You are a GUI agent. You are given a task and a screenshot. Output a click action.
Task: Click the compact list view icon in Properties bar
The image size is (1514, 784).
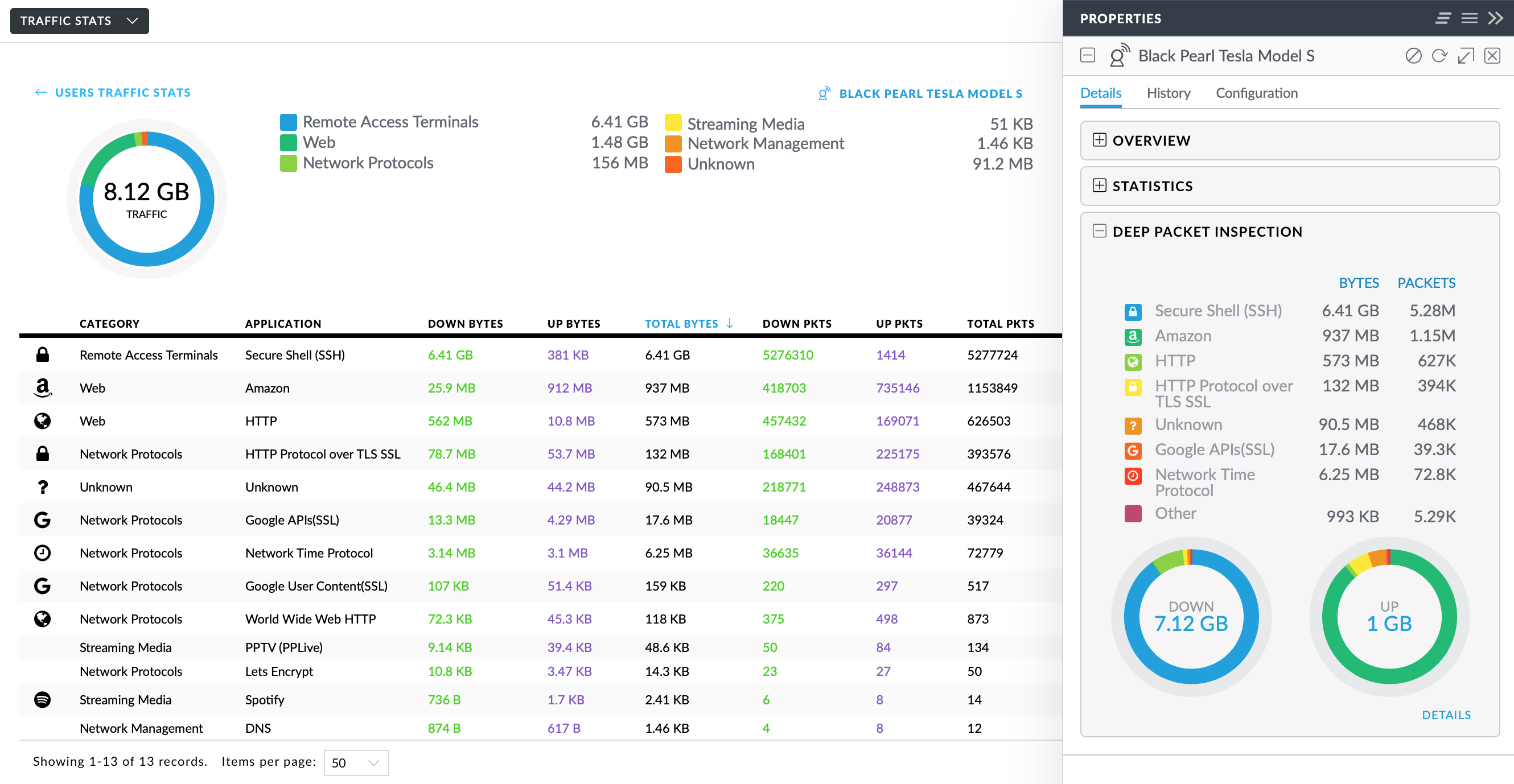coord(1443,18)
